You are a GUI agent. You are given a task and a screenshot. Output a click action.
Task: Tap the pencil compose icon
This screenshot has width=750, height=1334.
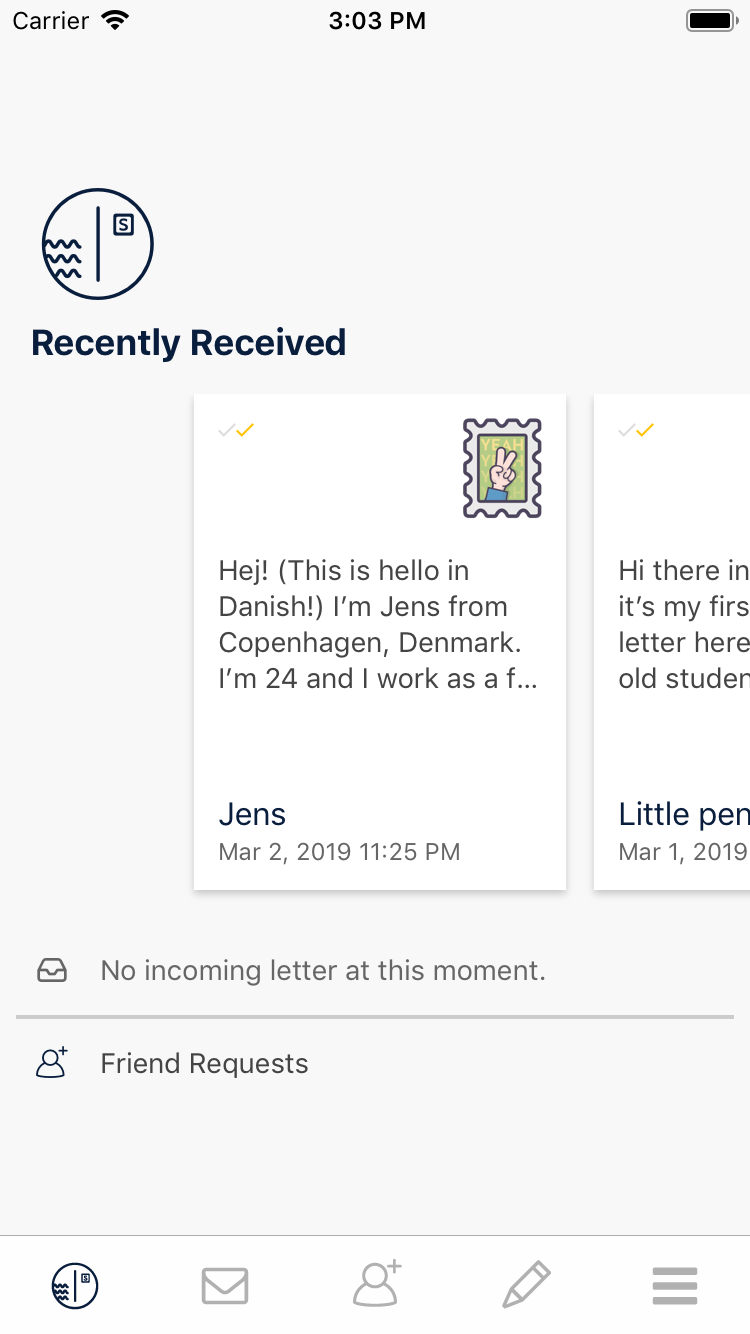[526, 1285]
